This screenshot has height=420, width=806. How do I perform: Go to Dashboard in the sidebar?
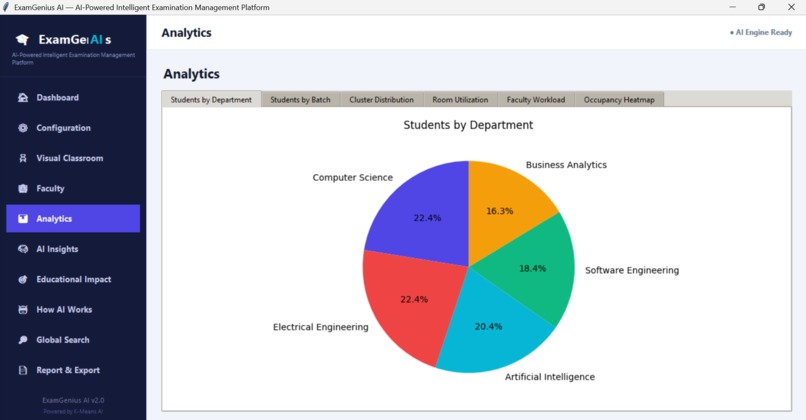tap(73, 98)
